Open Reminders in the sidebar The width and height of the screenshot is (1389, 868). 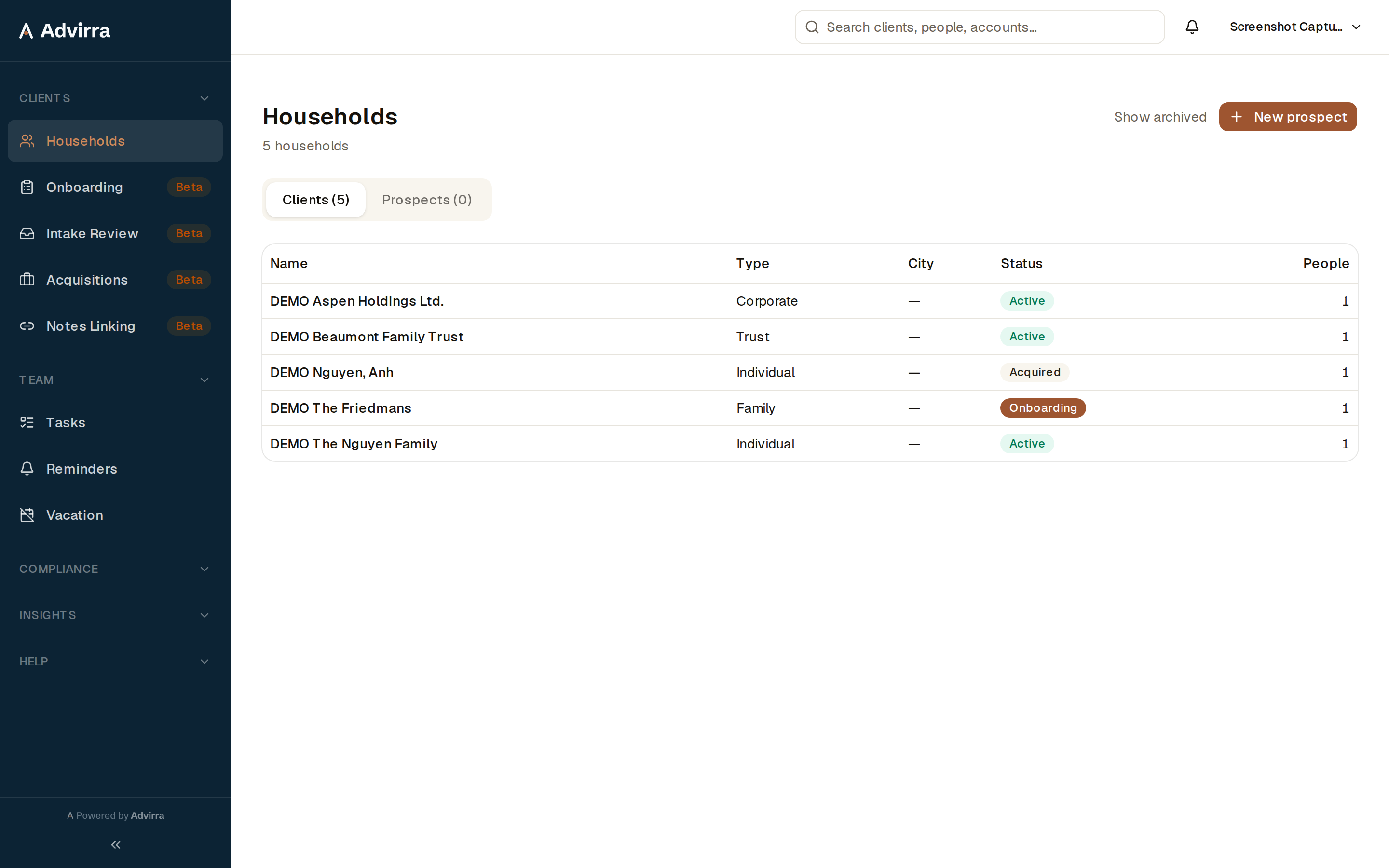115,469
